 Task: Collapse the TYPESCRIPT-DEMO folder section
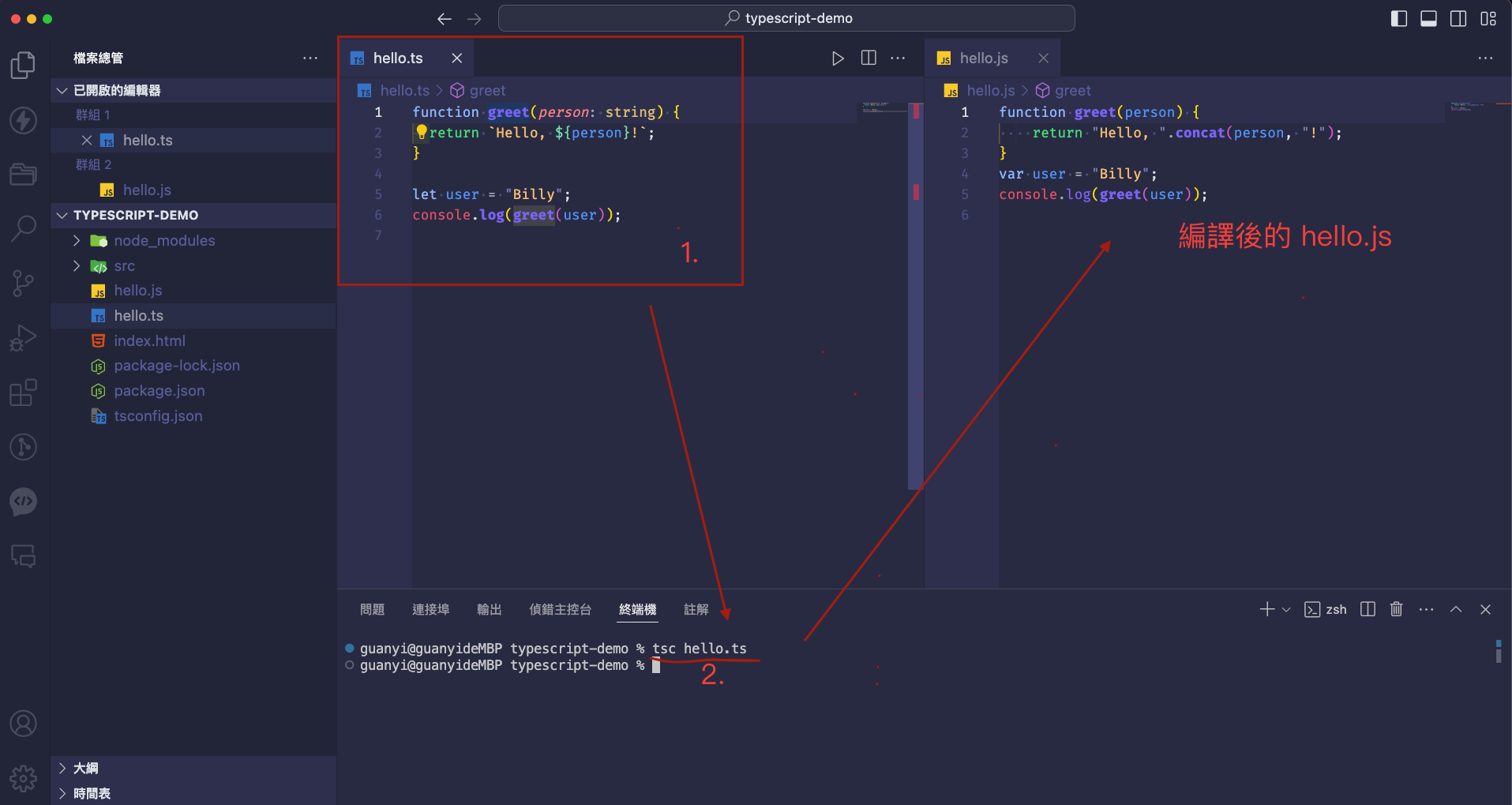[x=193, y=215]
